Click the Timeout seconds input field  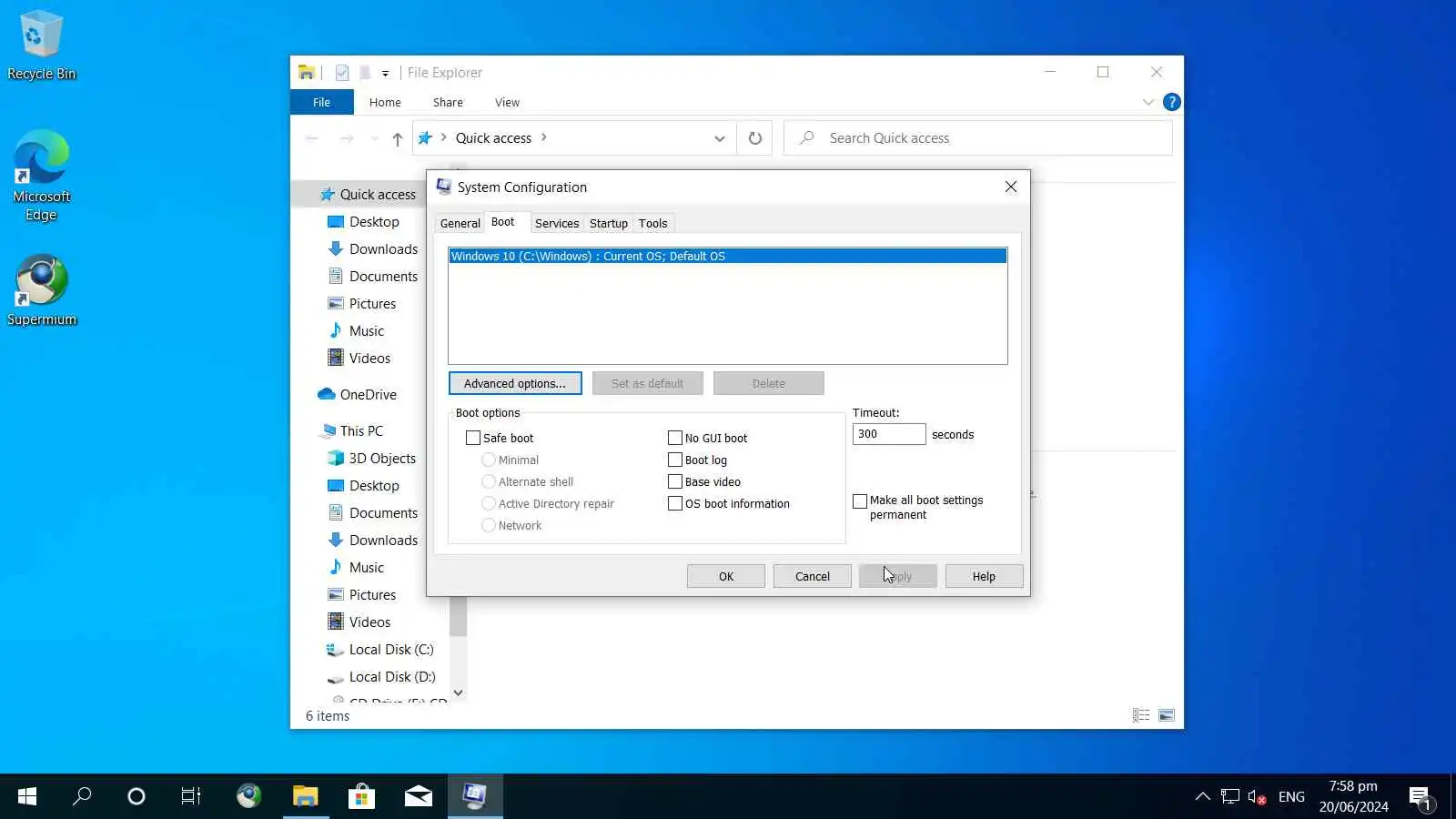click(x=889, y=434)
